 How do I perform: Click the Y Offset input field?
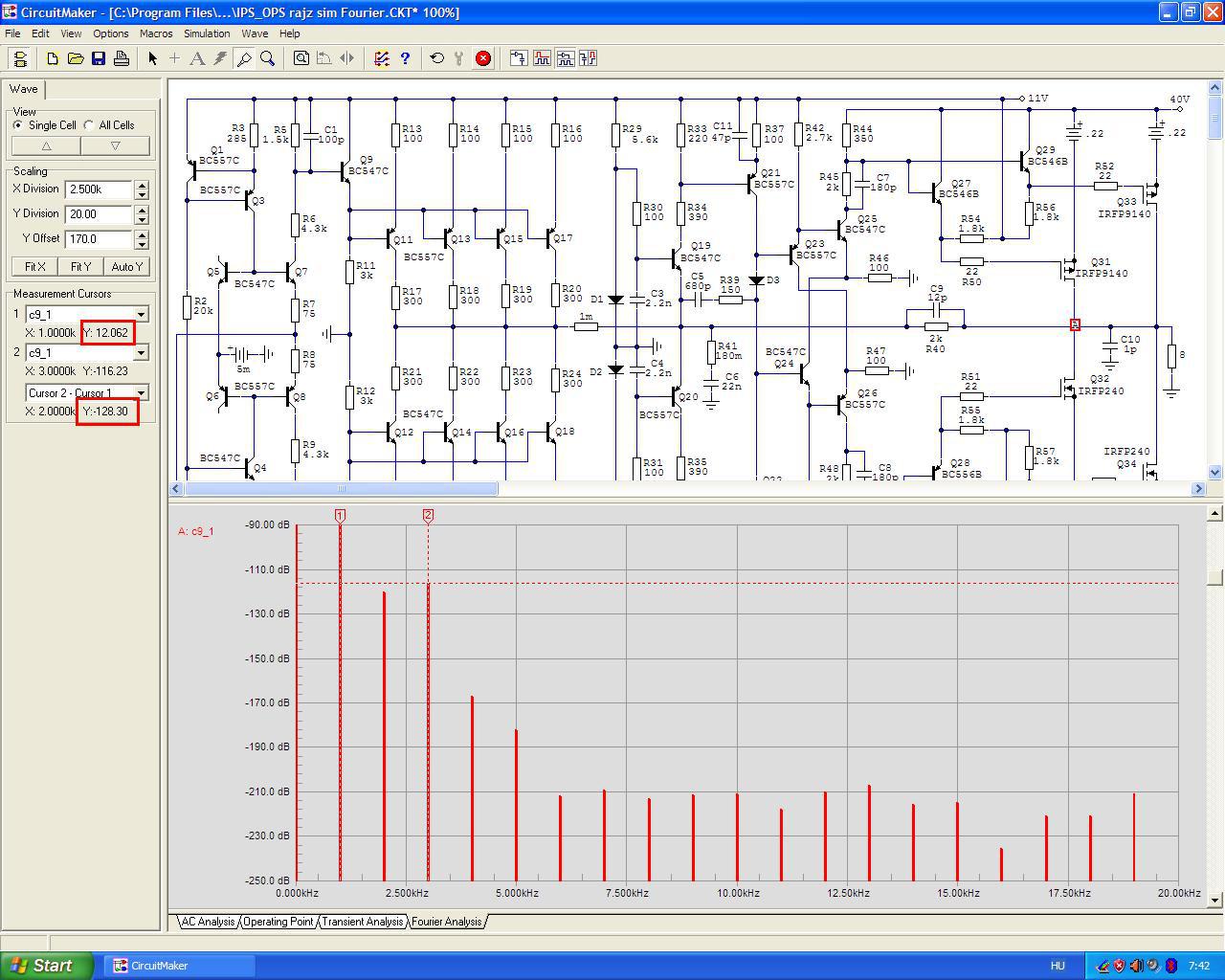(x=99, y=239)
